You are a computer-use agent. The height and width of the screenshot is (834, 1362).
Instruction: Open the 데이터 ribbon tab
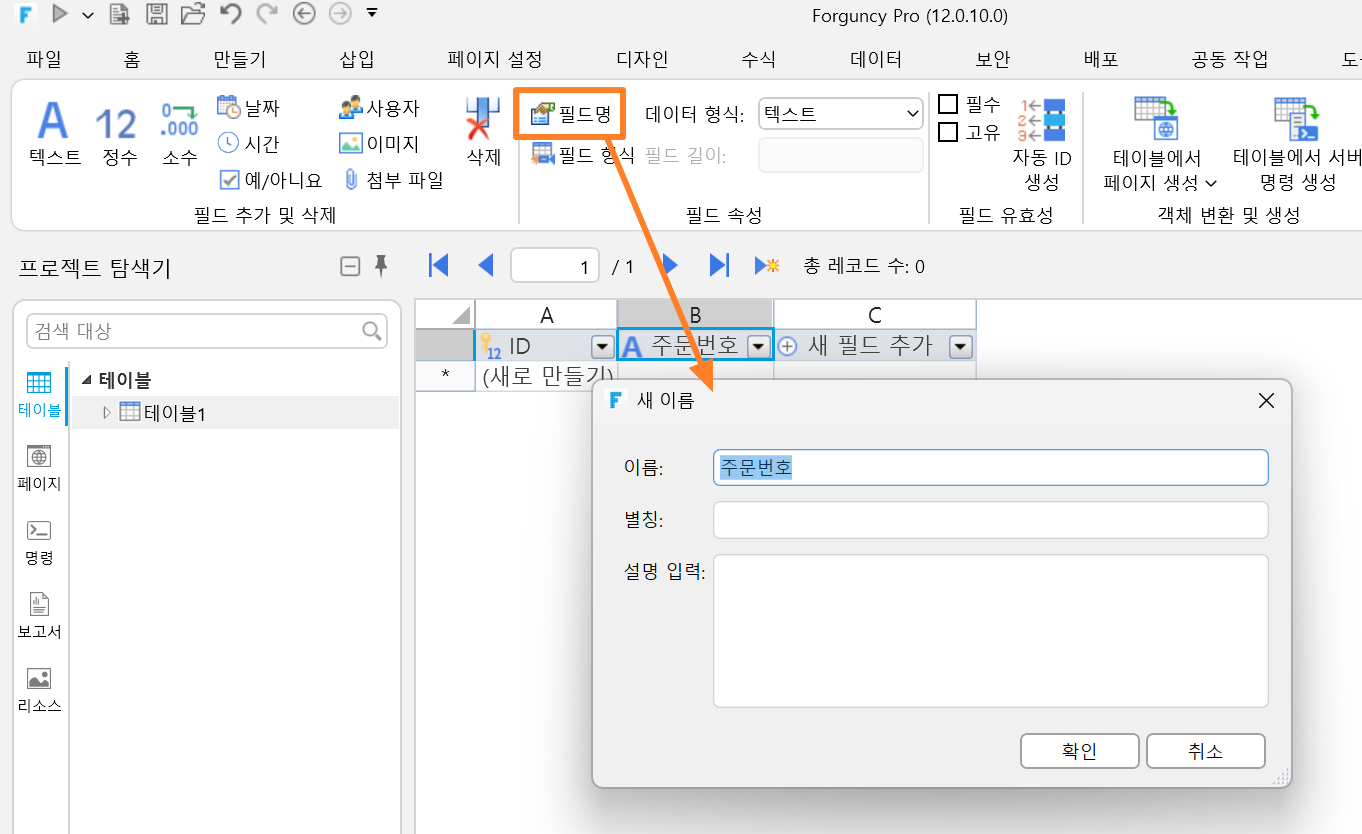click(x=876, y=59)
